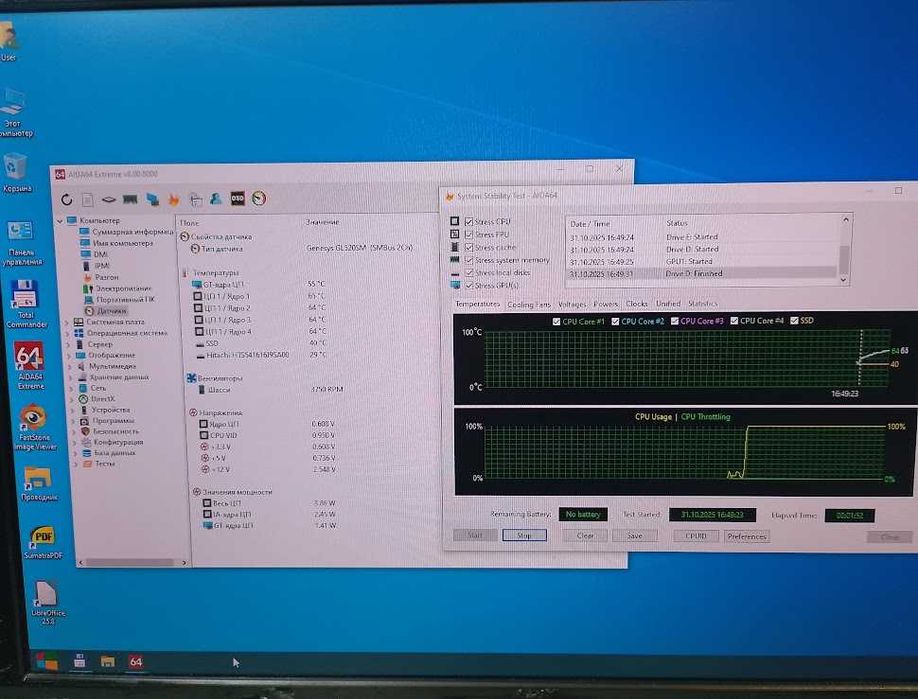Click the Refresh icon in AIDA64 toolbar
Screen dimensions: 918x699
tap(67, 200)
